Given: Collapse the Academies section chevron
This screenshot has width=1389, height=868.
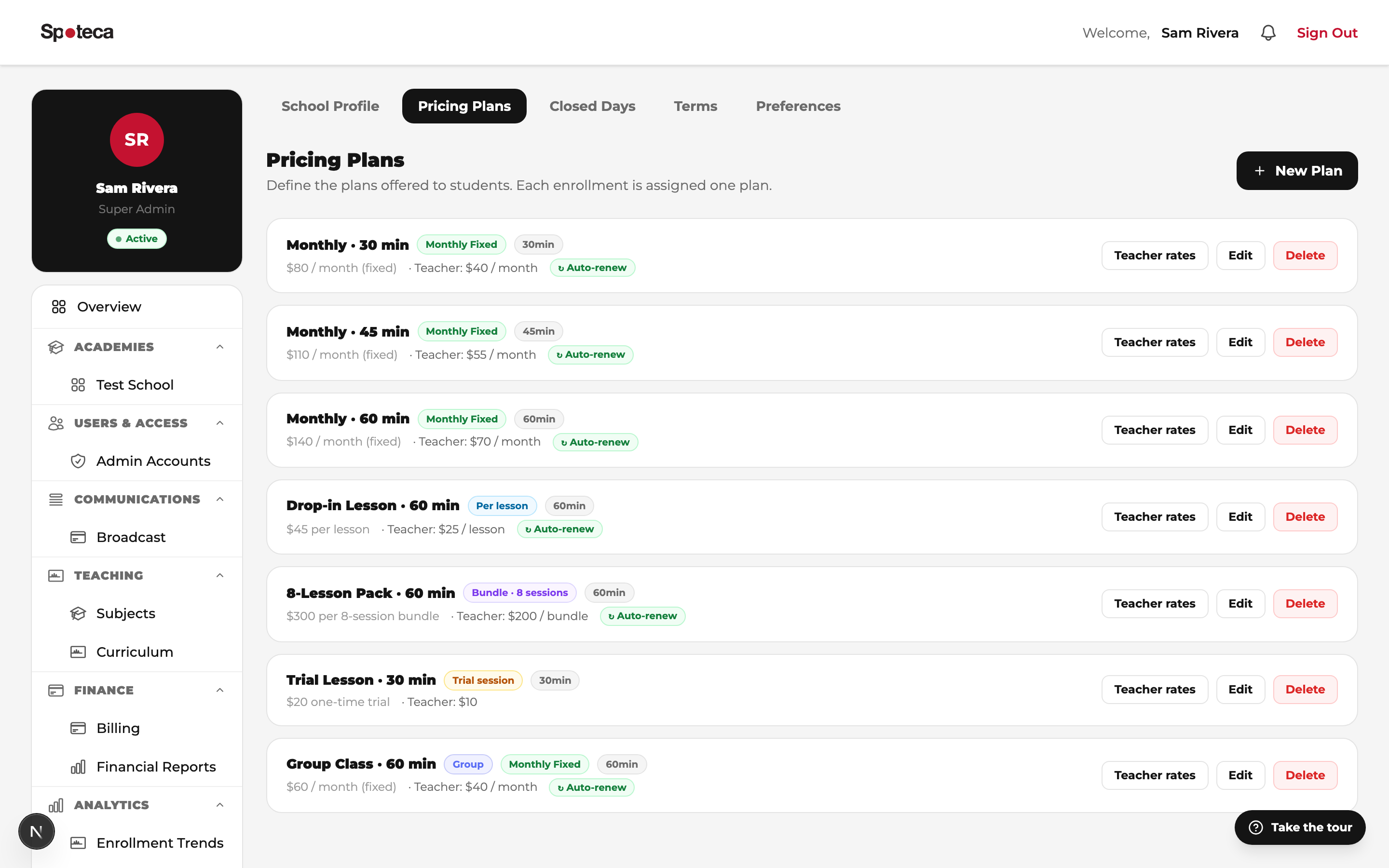Looking at the screenshot, I should click(220, 347).
